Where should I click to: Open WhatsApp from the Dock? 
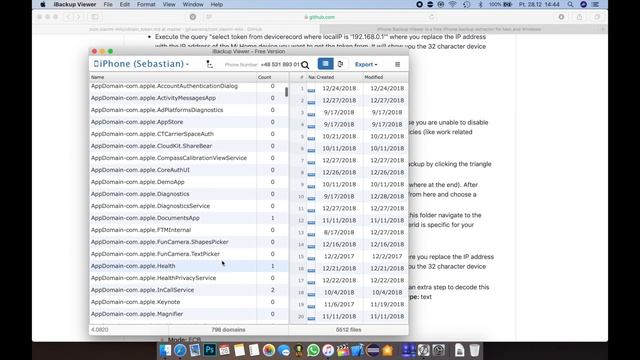click(x=313, y=350)
